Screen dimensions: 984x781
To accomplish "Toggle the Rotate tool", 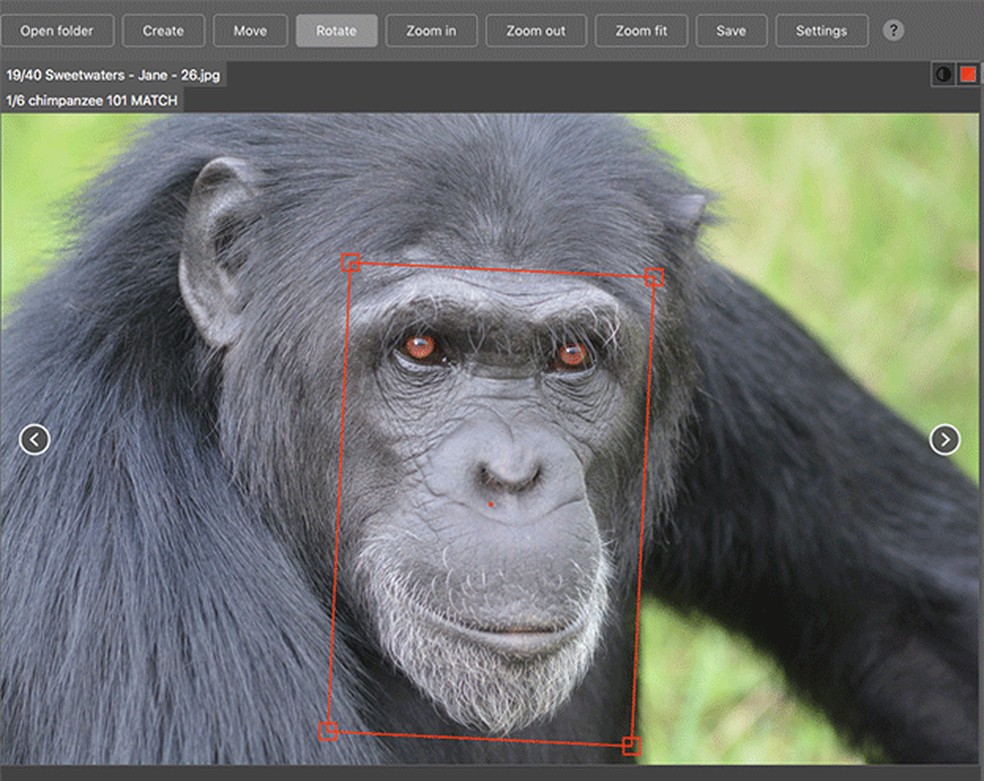I will (336, 31).
